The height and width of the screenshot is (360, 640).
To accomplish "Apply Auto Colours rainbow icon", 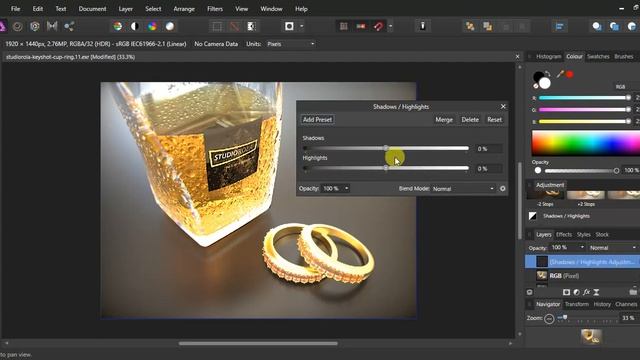I will [152, 27].
